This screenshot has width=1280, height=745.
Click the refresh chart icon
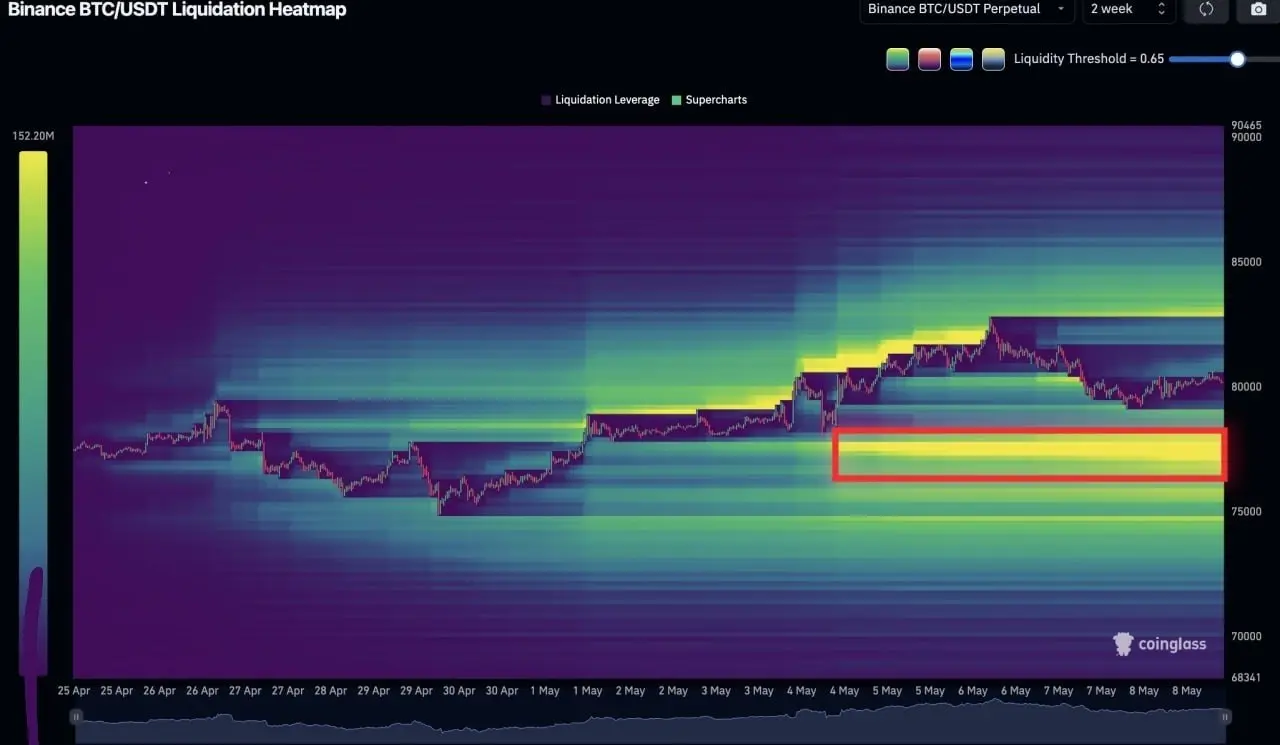(1206, 9)
